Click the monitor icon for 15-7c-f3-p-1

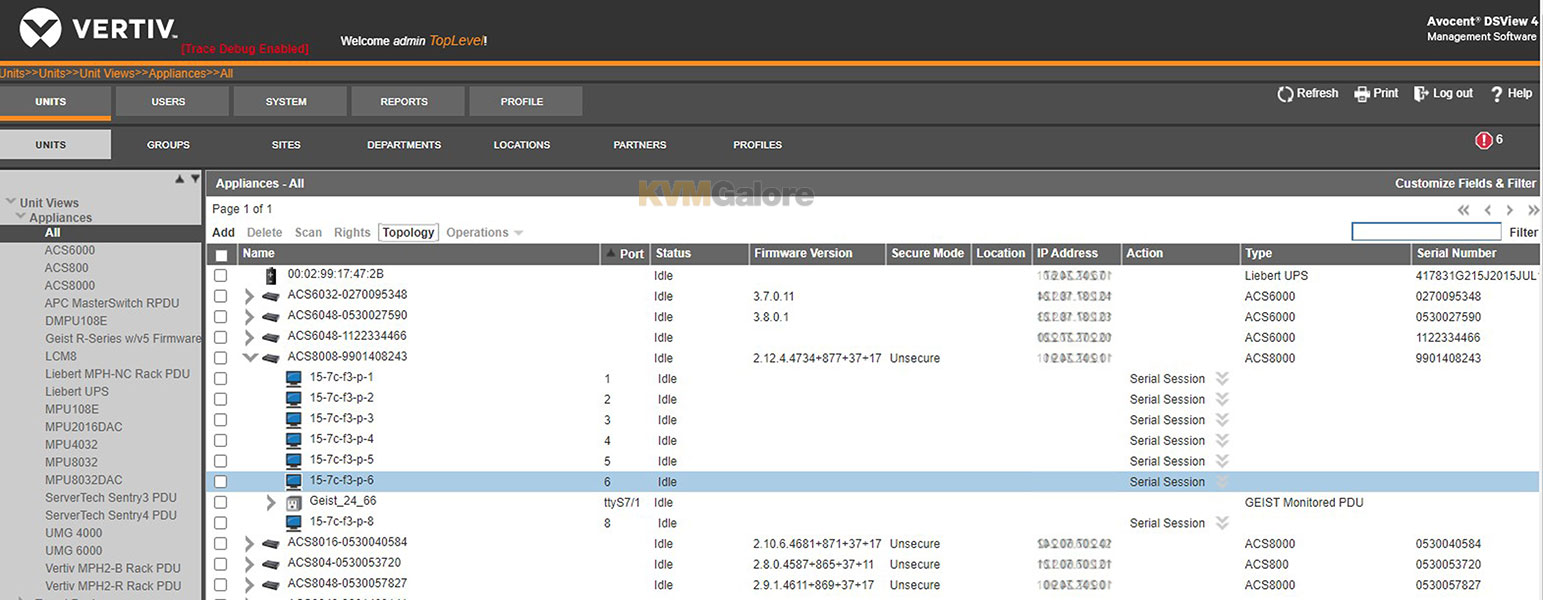click(294, 378)
